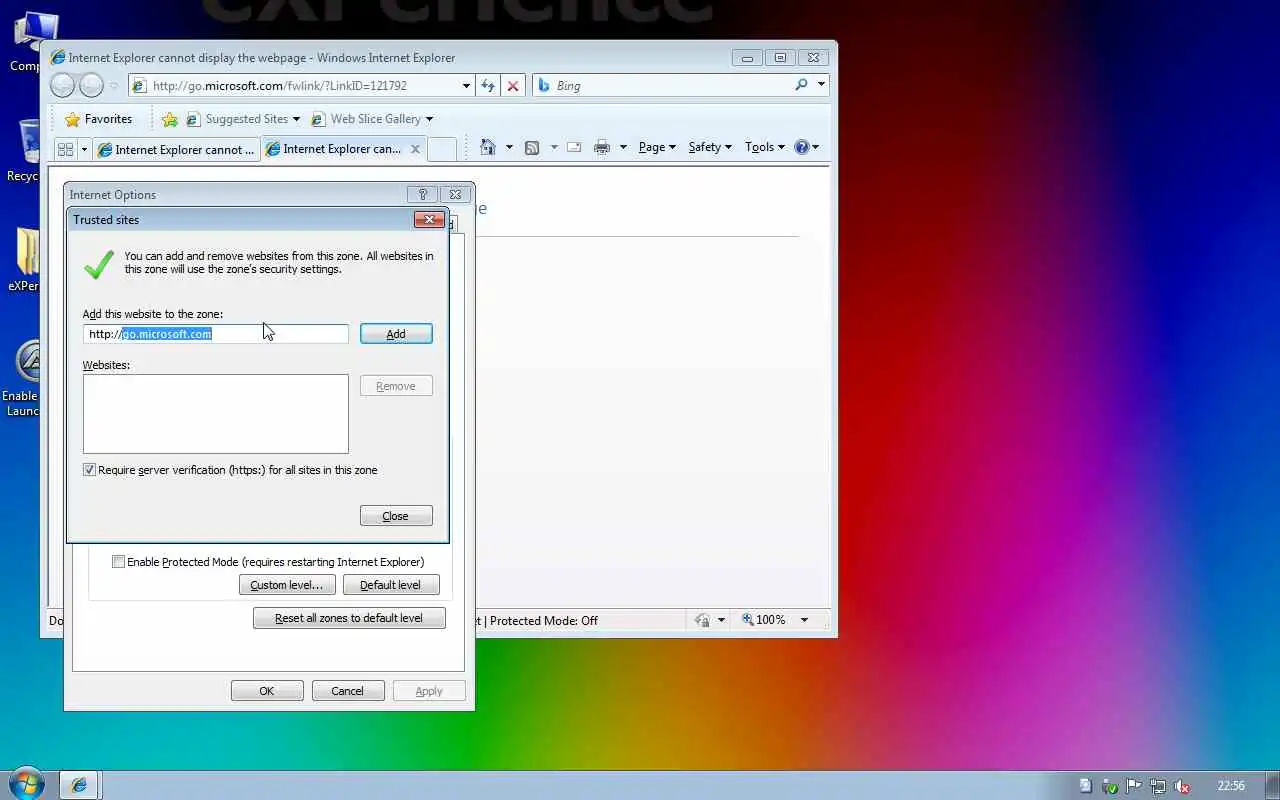Open search provider dropdown arrow
The width and height of the screenshot is (1280, 800).
[821, 85]
